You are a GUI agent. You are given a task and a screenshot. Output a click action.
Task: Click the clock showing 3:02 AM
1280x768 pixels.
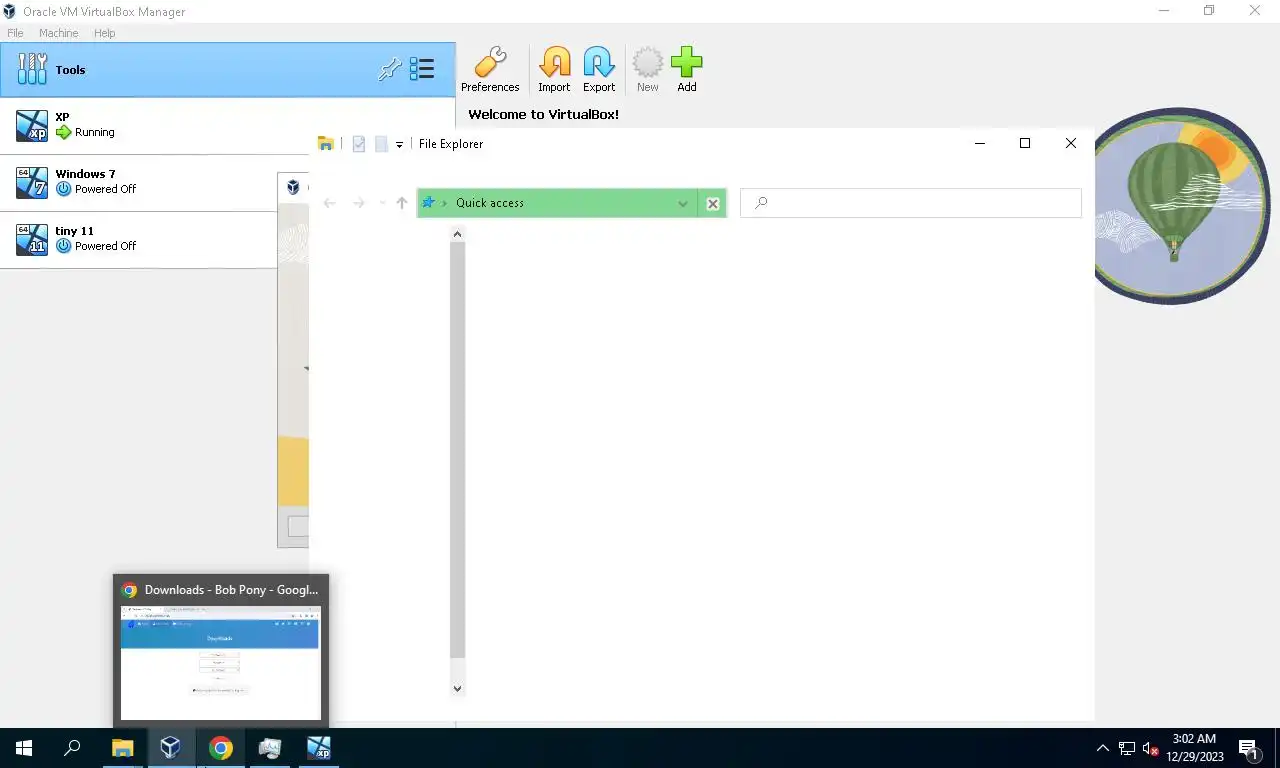pos(1194,739)
